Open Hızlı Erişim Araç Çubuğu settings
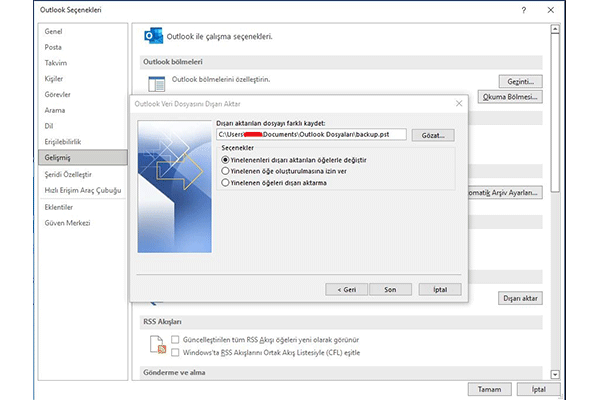Image resolution: width=600 pixels, height=400 pixels. (x=83, y=190)
